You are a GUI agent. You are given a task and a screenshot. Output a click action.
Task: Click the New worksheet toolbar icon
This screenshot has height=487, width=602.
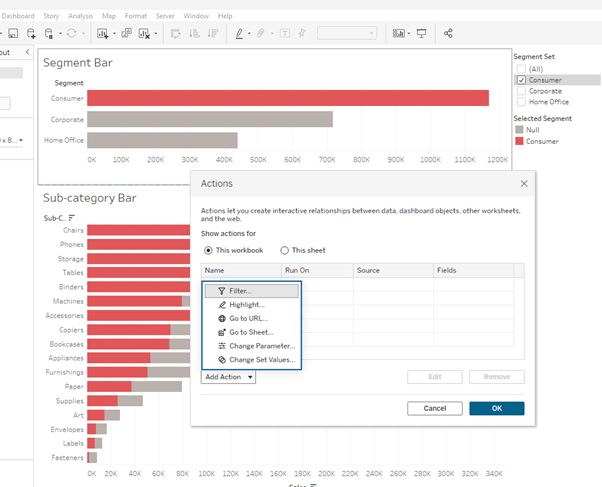tap(103, 33)
